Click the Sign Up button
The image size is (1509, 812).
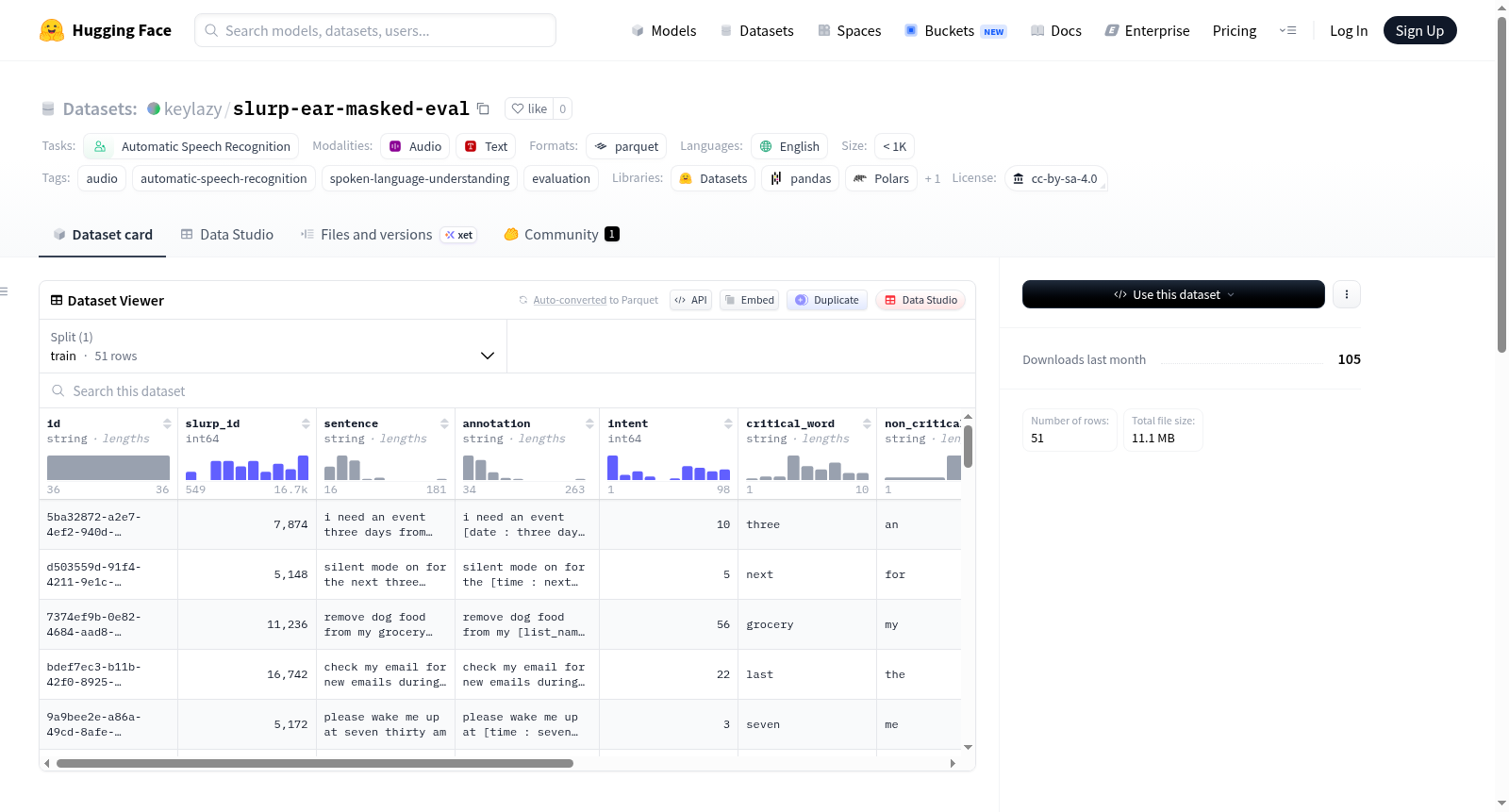pos(1419,30)
